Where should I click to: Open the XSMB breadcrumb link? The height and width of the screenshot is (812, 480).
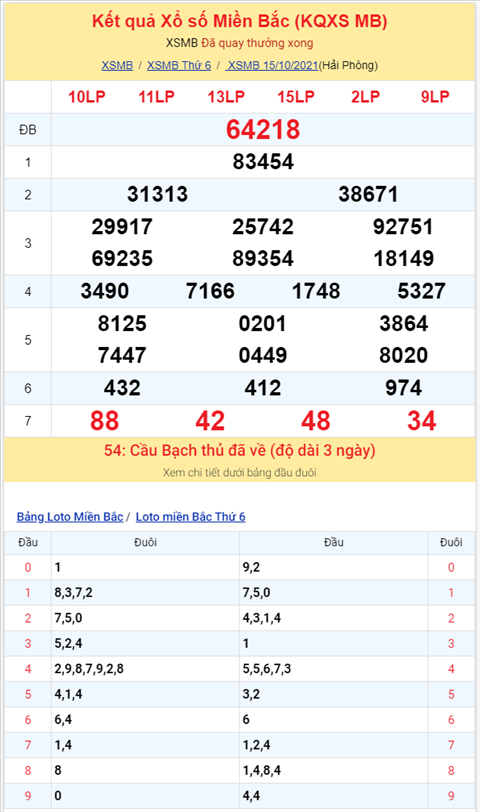coord(117,66)
